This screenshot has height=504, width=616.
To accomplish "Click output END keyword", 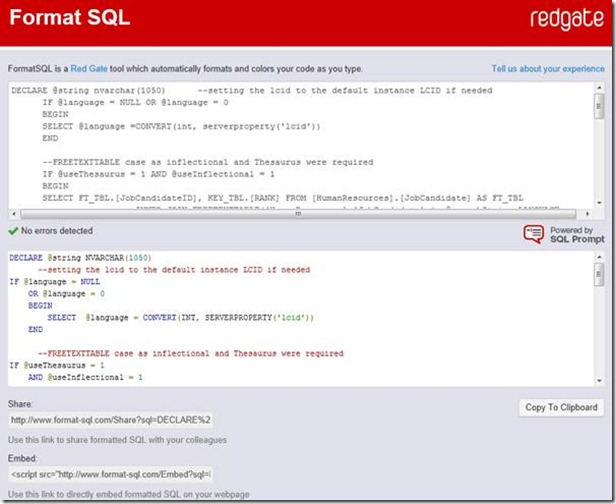I will pos(35,330).
